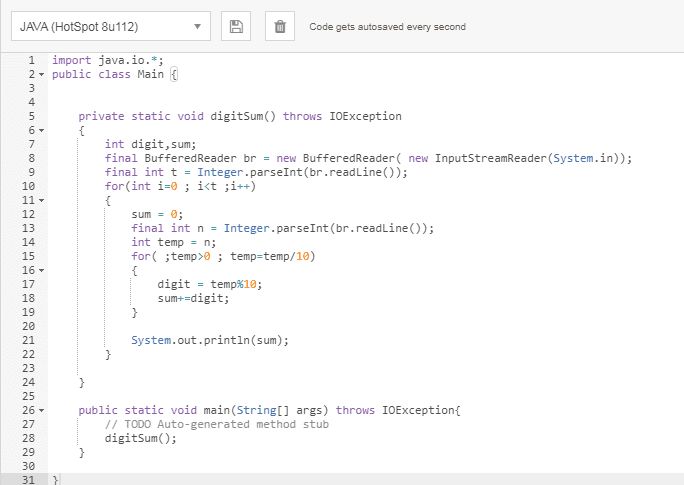Click 'import java.io.*;' on line 1
This screenshot has height=485, width=684.
(x=108, y=60)
